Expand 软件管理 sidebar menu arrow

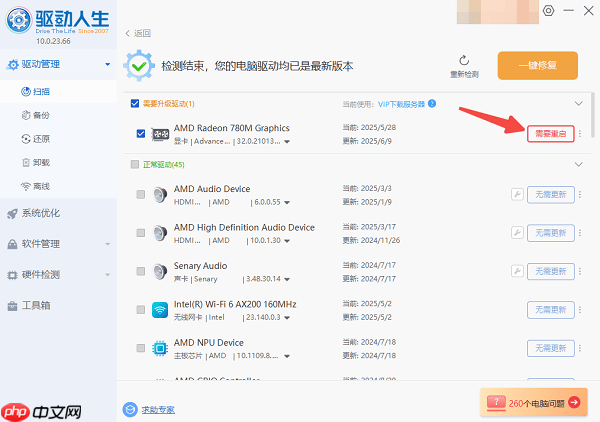click(108, 244)
